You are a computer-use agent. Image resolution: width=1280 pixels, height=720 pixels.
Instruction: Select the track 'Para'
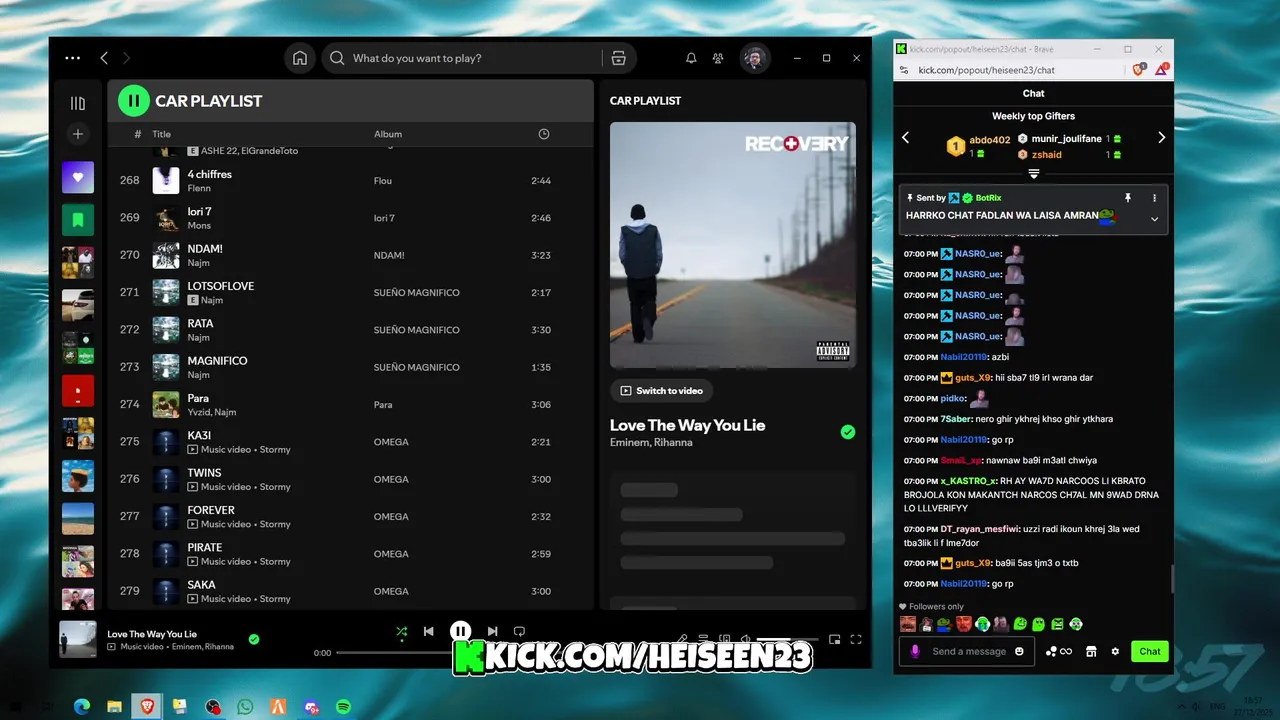tap(198, 398)
